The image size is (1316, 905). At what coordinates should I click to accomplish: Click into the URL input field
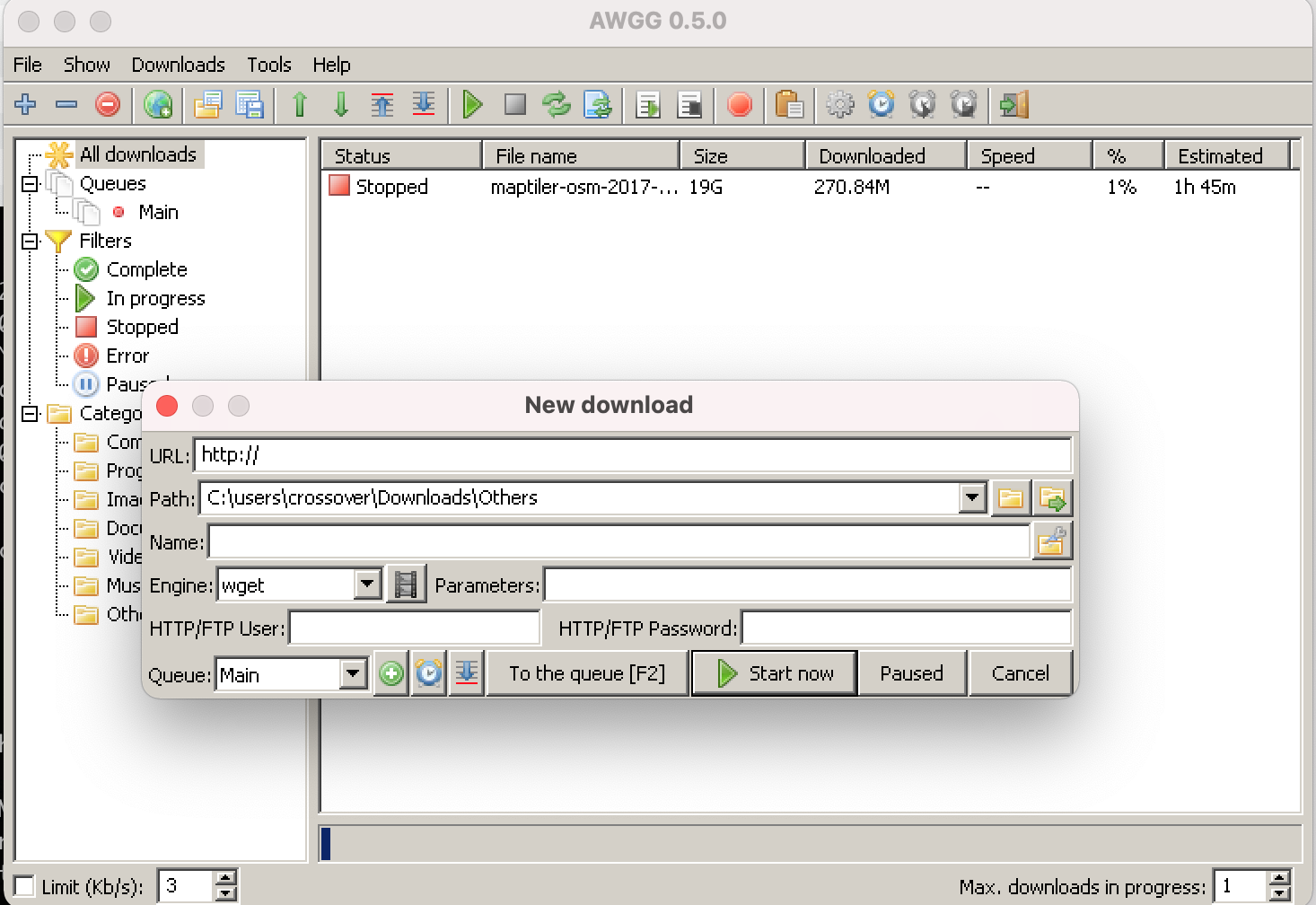pos(632,455)
